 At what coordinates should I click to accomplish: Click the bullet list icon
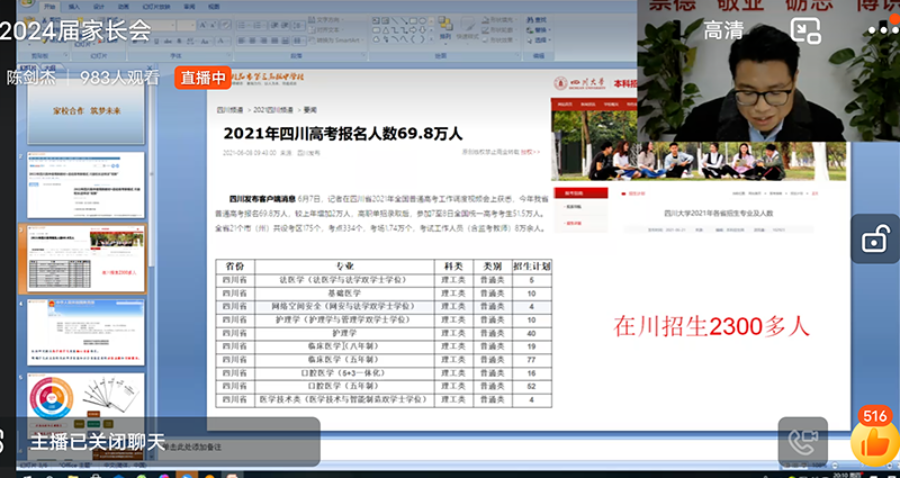click(x=243, y=25)
